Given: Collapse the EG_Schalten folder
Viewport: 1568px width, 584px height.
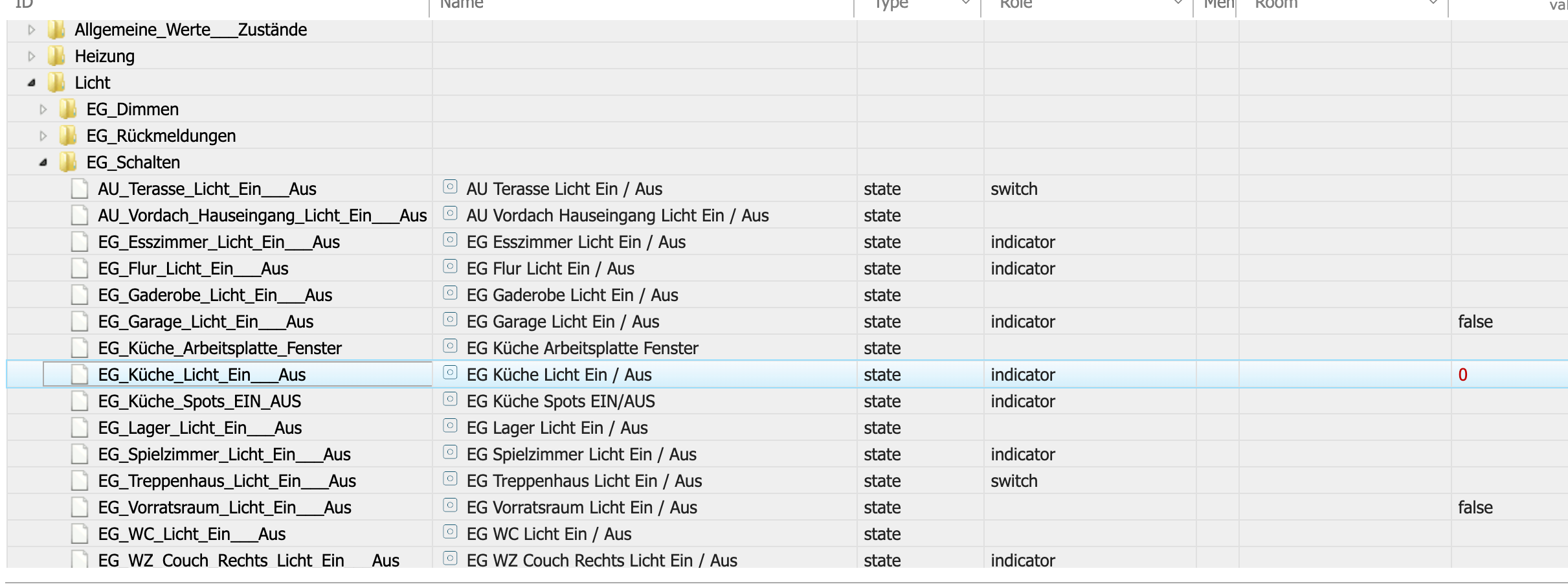Looking at the screenshot, I should coord(43,163).
